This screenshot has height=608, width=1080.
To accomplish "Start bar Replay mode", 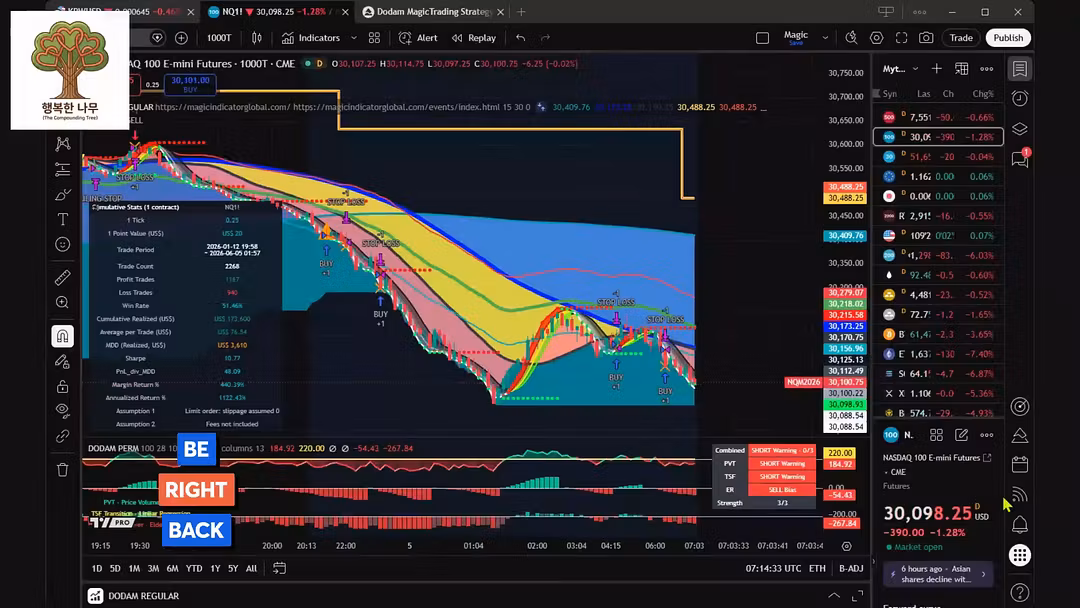I will 474,38.
